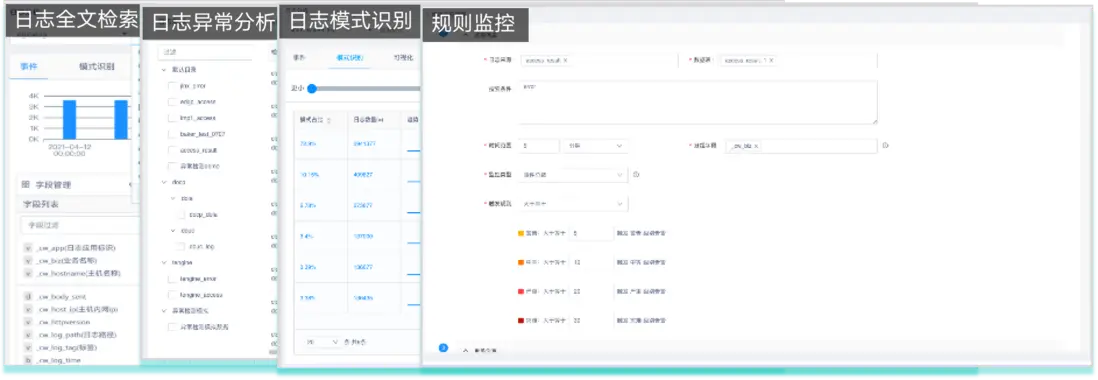Tick the tengine_access checkbox
Screen dimensions: 1098x380
click(173, 295)
